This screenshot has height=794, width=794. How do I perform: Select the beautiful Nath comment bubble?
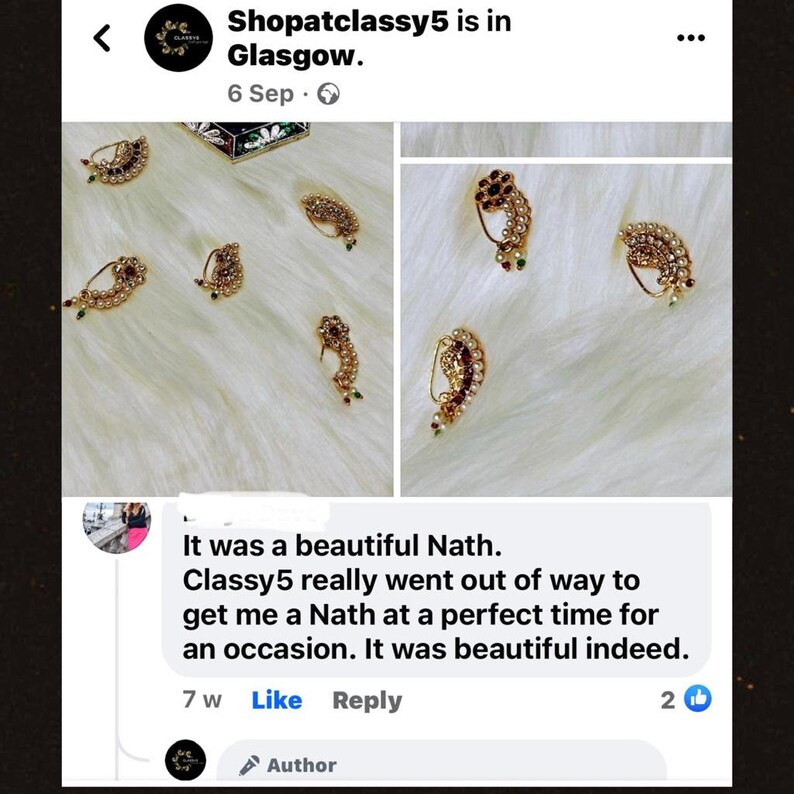[436, 588]
